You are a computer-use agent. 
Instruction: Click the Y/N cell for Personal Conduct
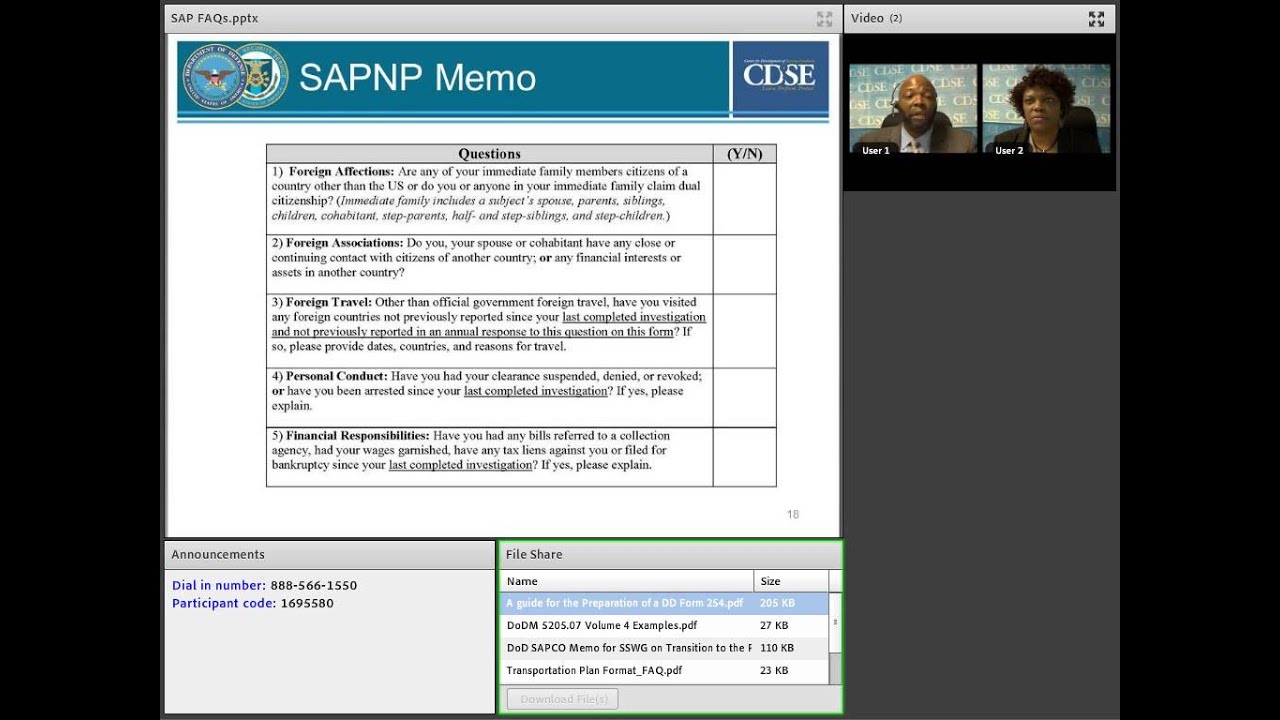[x=744, y=398]
